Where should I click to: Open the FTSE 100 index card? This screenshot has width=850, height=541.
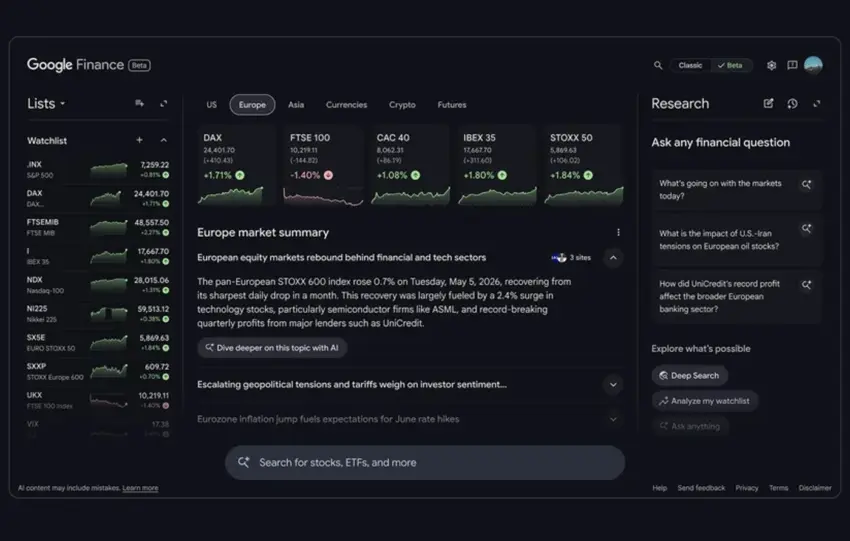click(323, 166)
